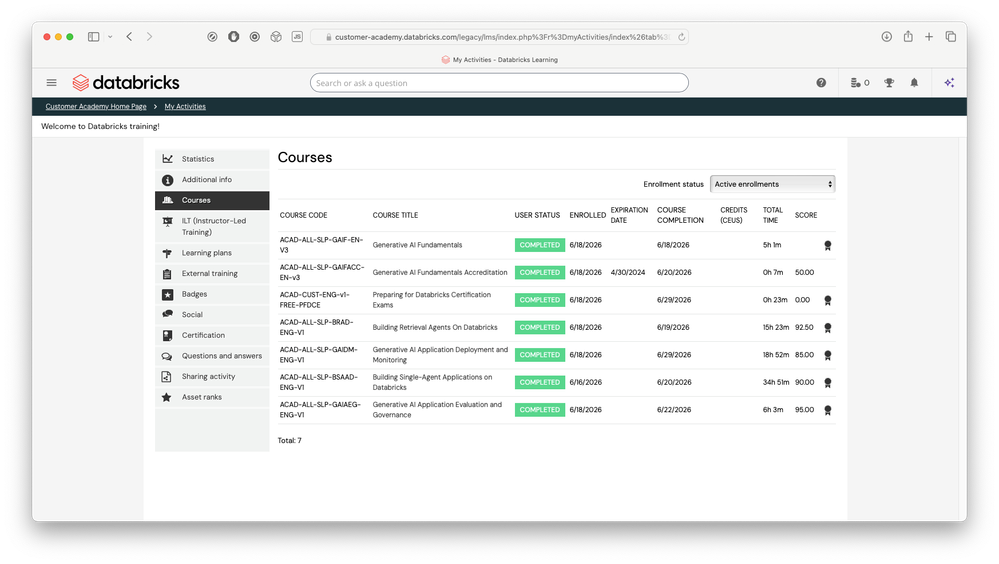Select Courses in the side menu

212,200
